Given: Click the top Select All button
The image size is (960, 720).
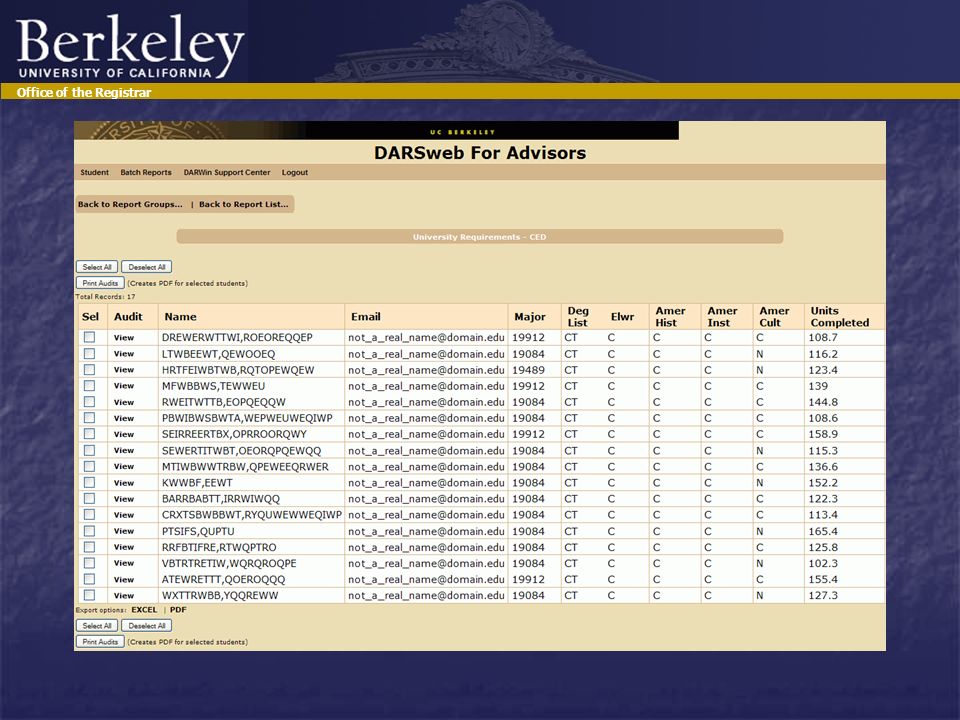Looking at the screenshot, I should click(97, 267).
